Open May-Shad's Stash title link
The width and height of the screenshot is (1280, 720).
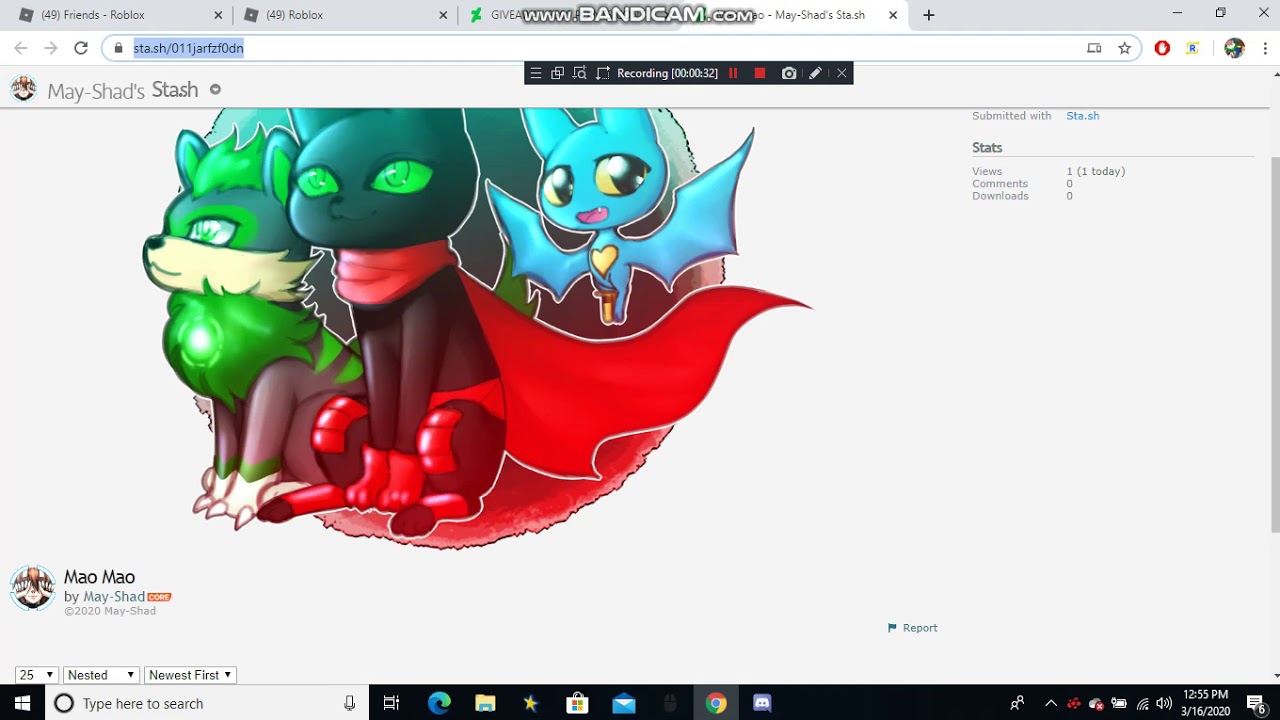[122, 90]
